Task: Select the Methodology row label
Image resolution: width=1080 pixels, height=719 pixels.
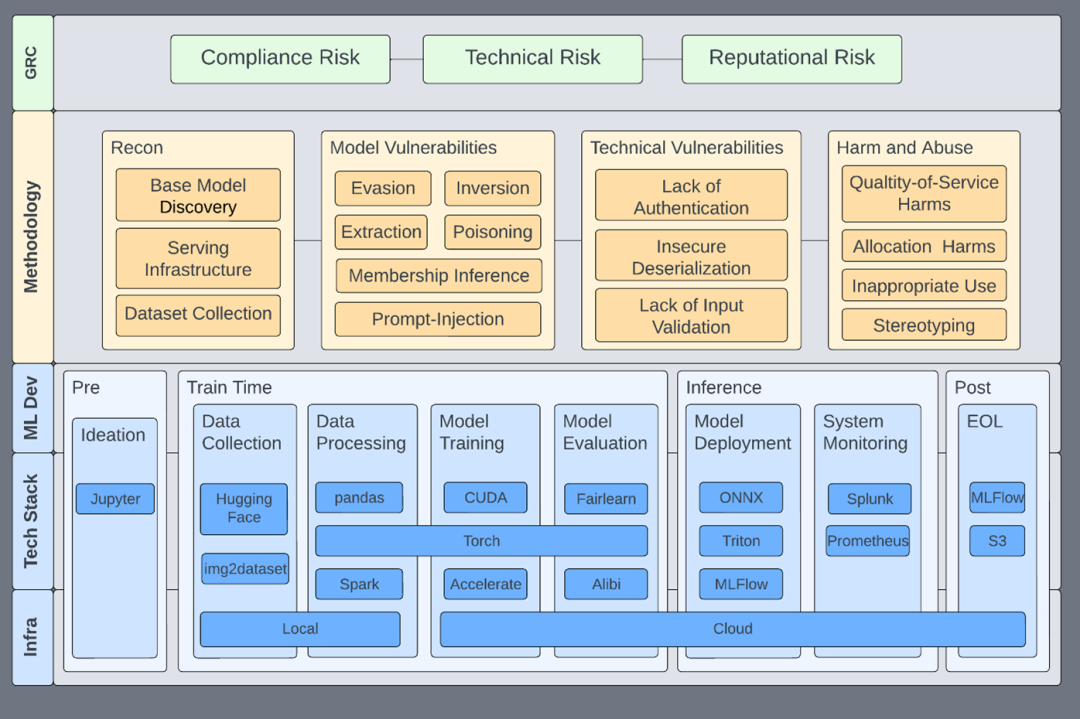Action: (x=32, y=237)
